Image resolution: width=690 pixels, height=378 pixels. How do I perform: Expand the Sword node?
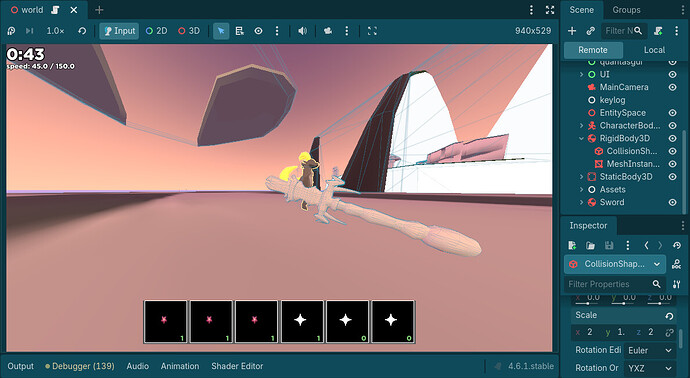point(581,202)
